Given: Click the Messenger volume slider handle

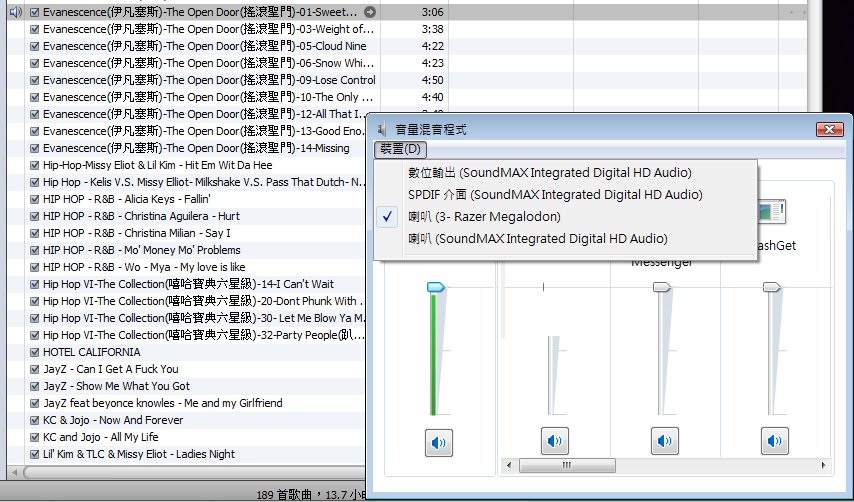Looking at the screenshot, I should pyautogui.click(x=662, y=286).
